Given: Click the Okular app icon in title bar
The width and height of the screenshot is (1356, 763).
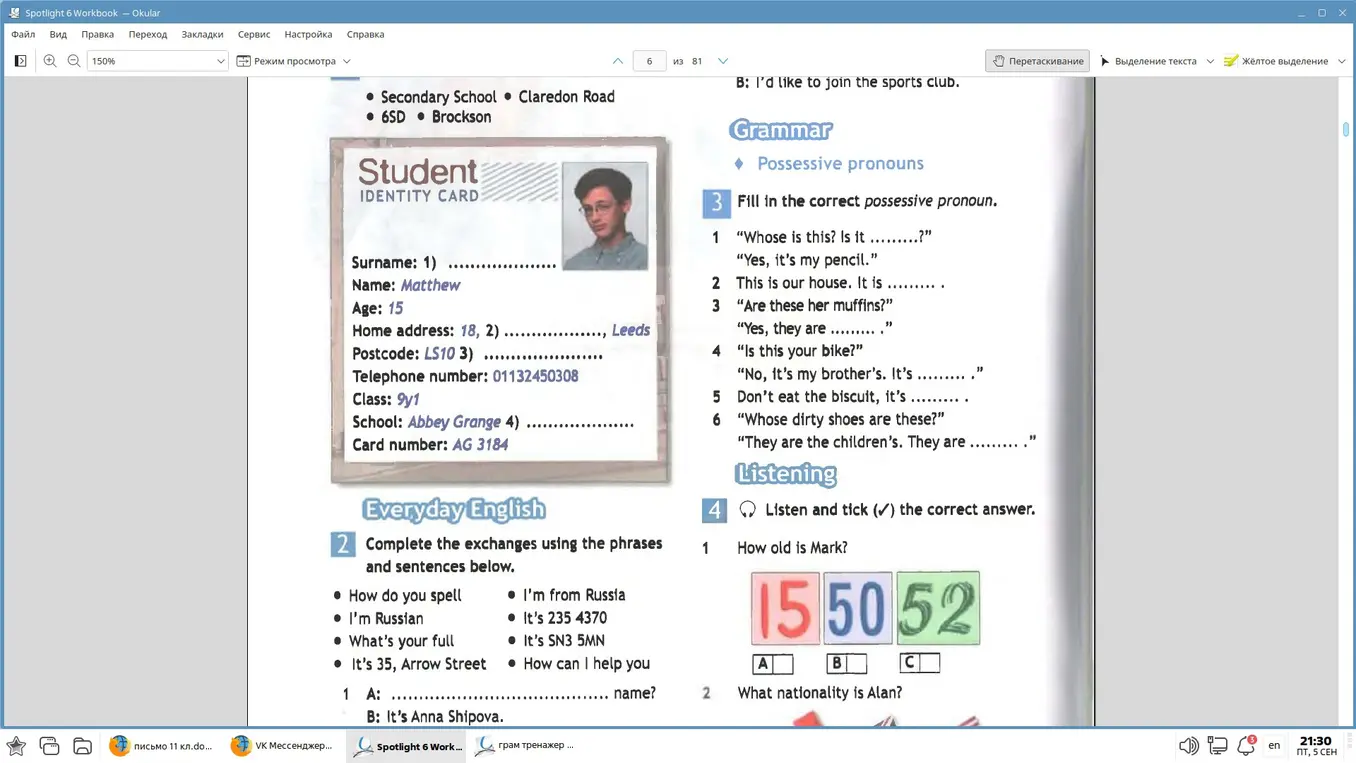Looking at the screenshot, I should click(x=14, y=13).
